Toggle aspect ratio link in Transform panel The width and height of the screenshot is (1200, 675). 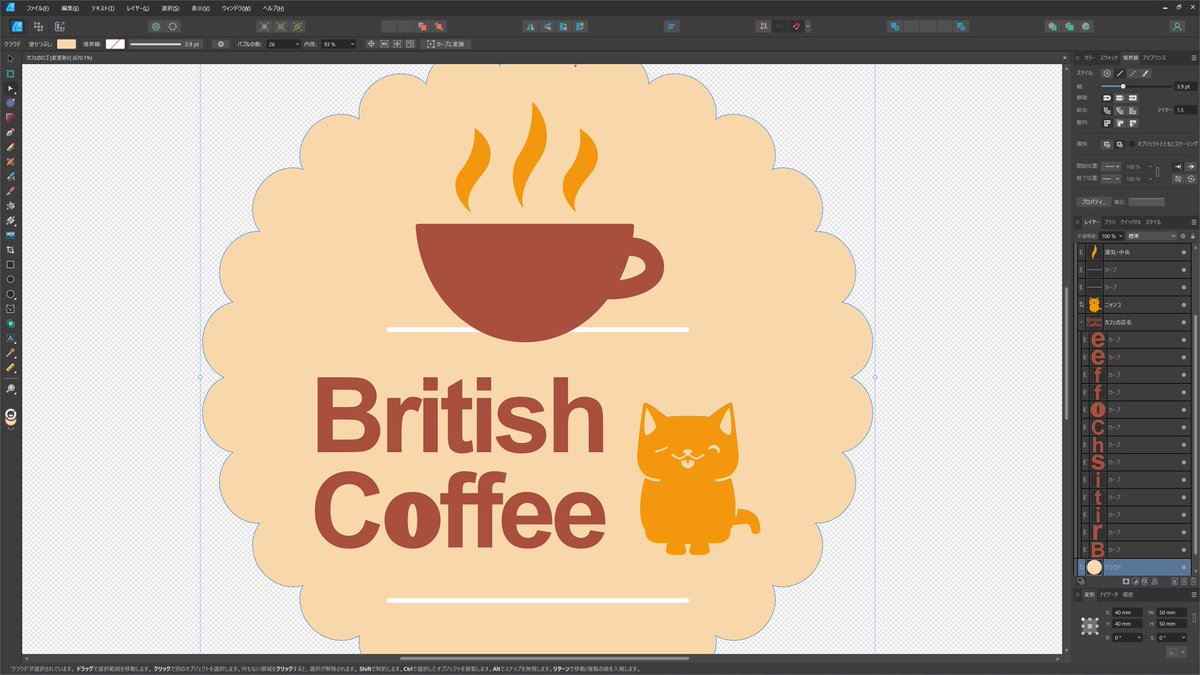(1194, 617)
